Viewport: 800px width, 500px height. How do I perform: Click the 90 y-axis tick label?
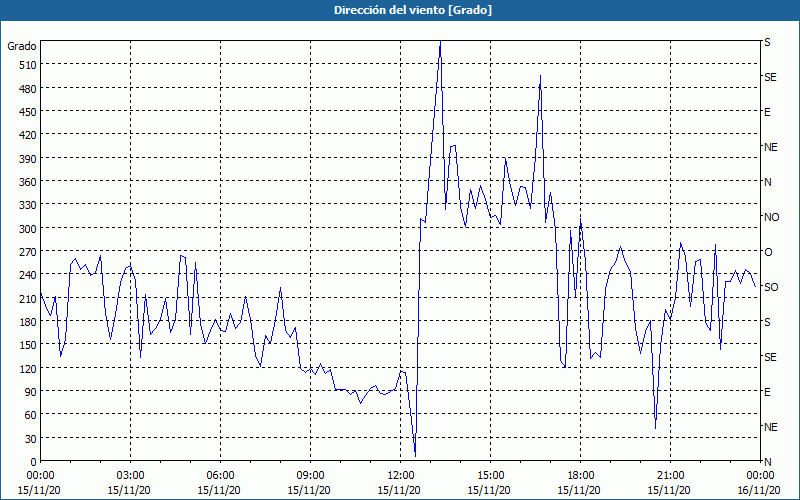pos(31,392)
